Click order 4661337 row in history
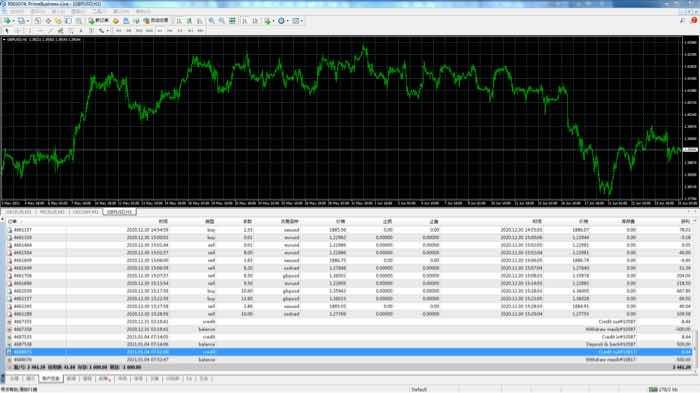 pyautogui.click(x=350, y=230)
